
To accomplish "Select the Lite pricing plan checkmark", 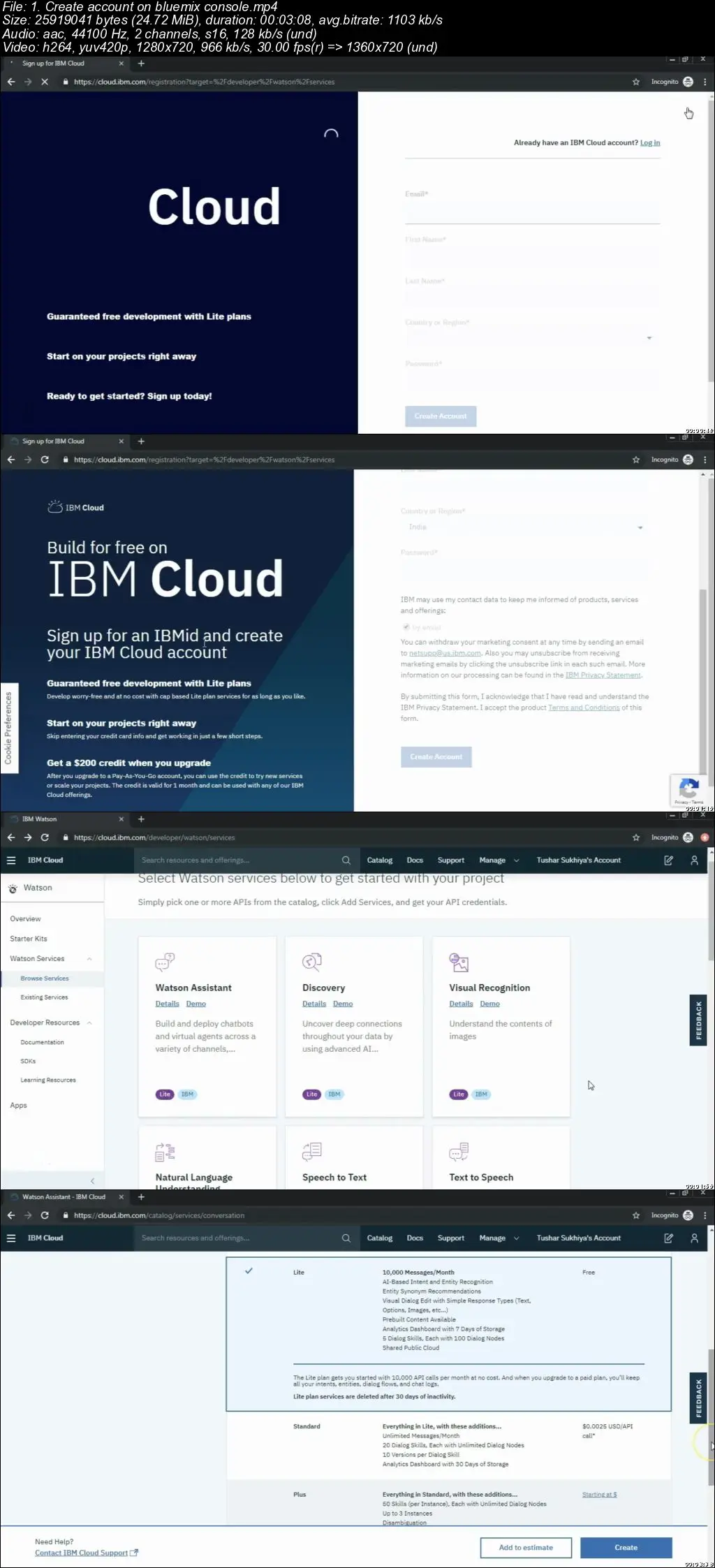I will coord(249,1271).
